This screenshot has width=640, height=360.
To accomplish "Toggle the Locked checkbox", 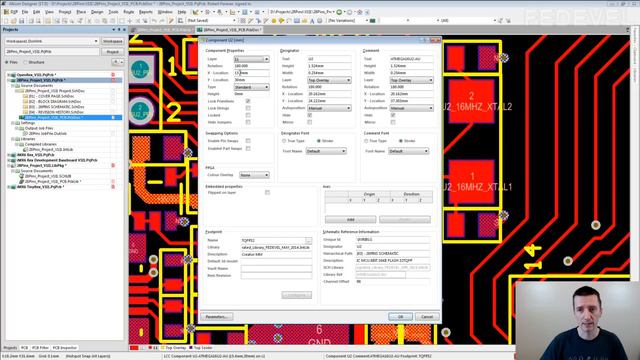I will 248,115.
